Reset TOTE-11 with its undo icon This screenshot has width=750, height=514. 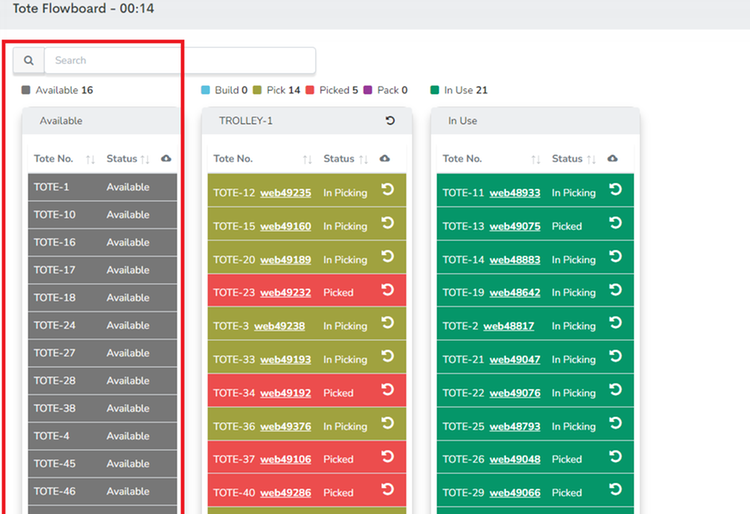pos(615,191)
